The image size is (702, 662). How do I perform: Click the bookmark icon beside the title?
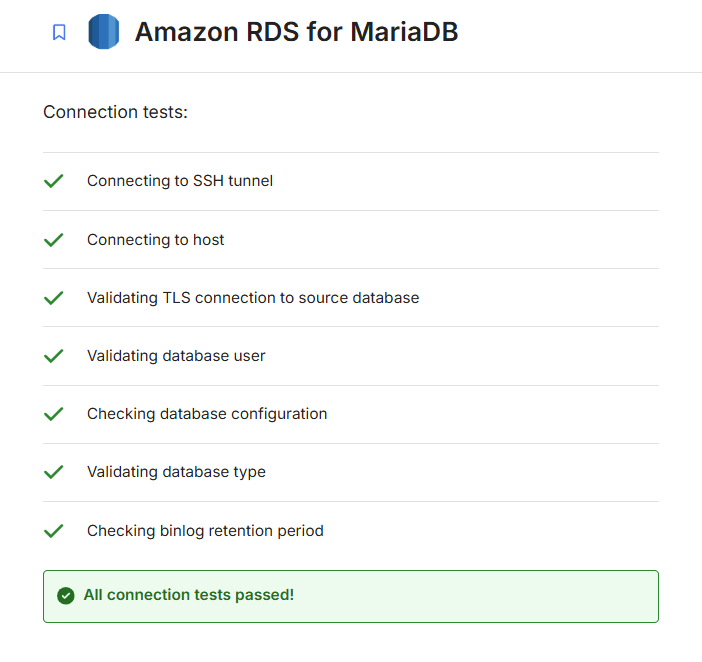[x=59, y=32]
